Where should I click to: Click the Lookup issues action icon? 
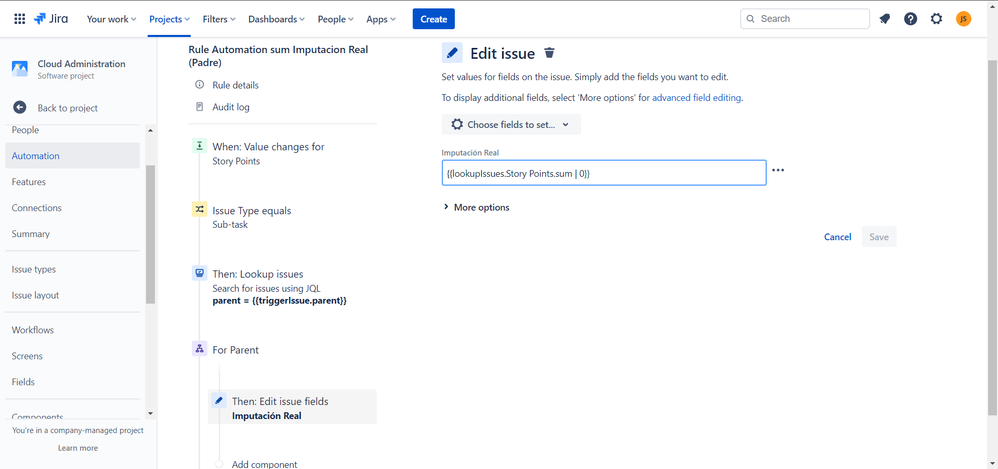199,274
